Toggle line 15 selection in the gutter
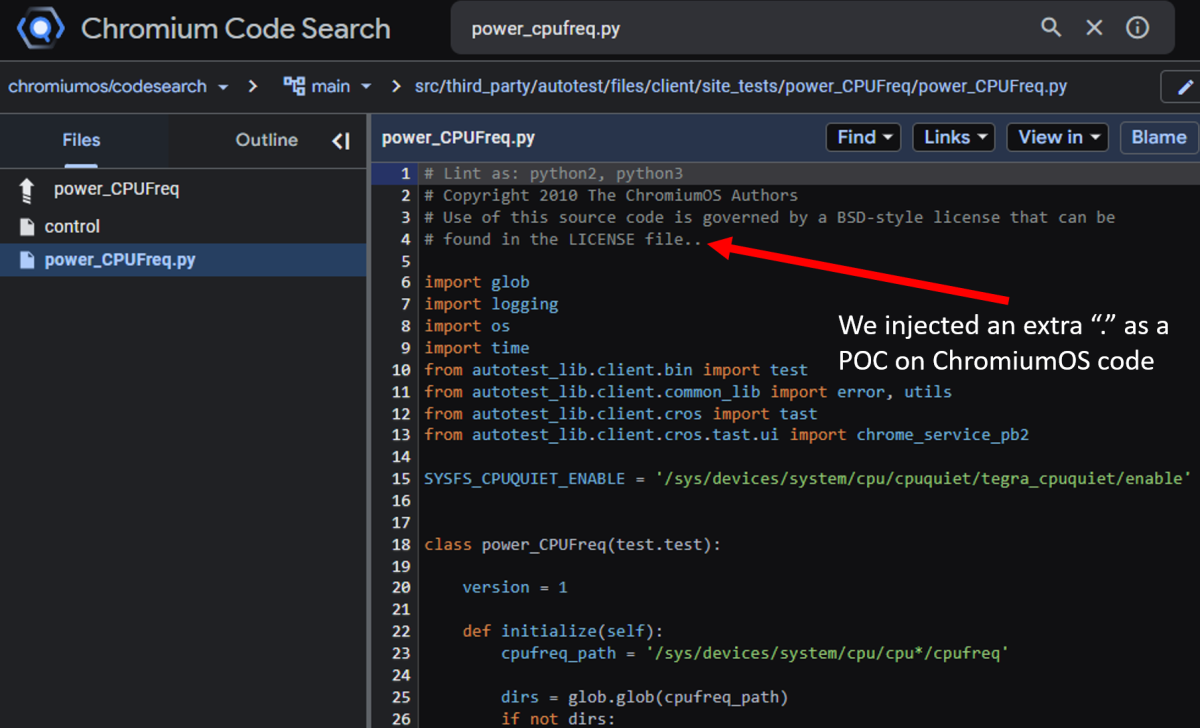The width and height of the screenshot is (1200, 728). (401, 478)
